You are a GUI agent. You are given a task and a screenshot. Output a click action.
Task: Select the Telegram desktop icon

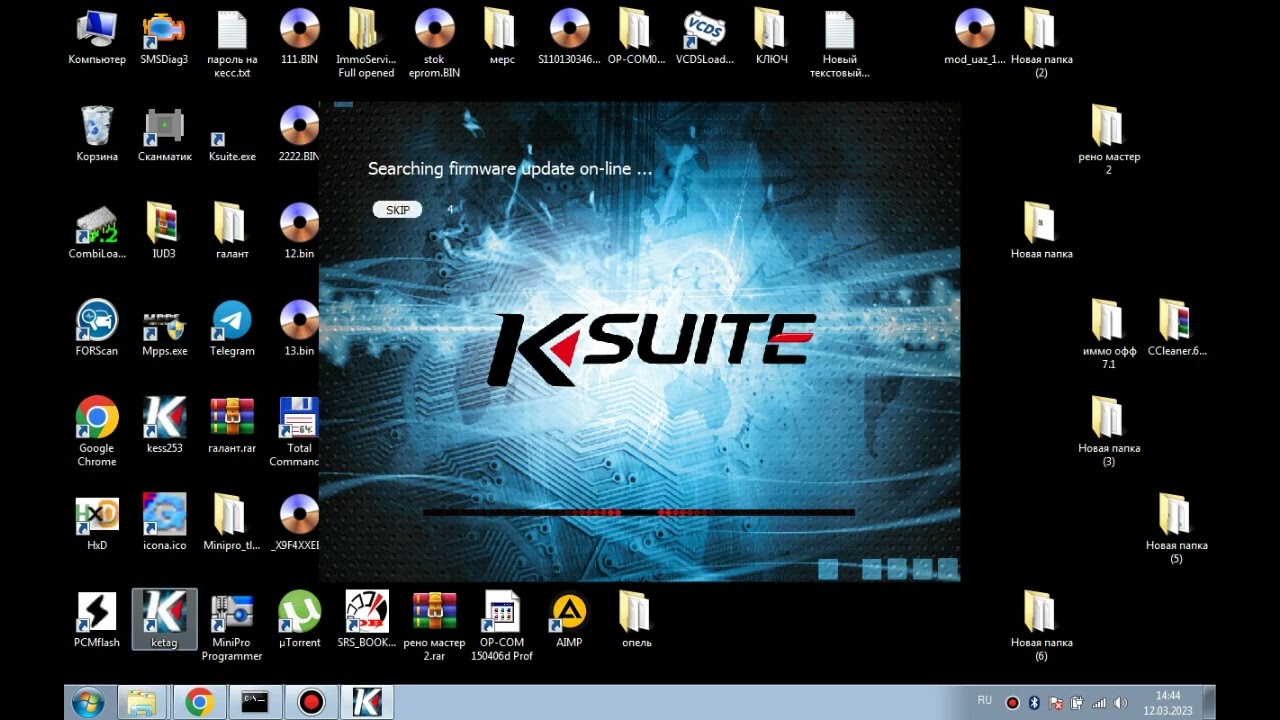(232, 328)
